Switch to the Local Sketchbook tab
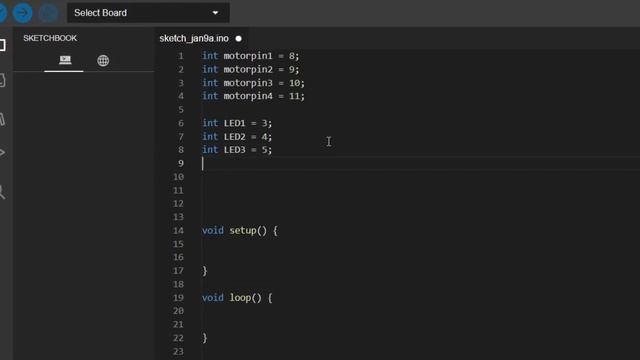The width and height of the screenshot is (640, 360). pyautogui.click(x=65, y=60)
